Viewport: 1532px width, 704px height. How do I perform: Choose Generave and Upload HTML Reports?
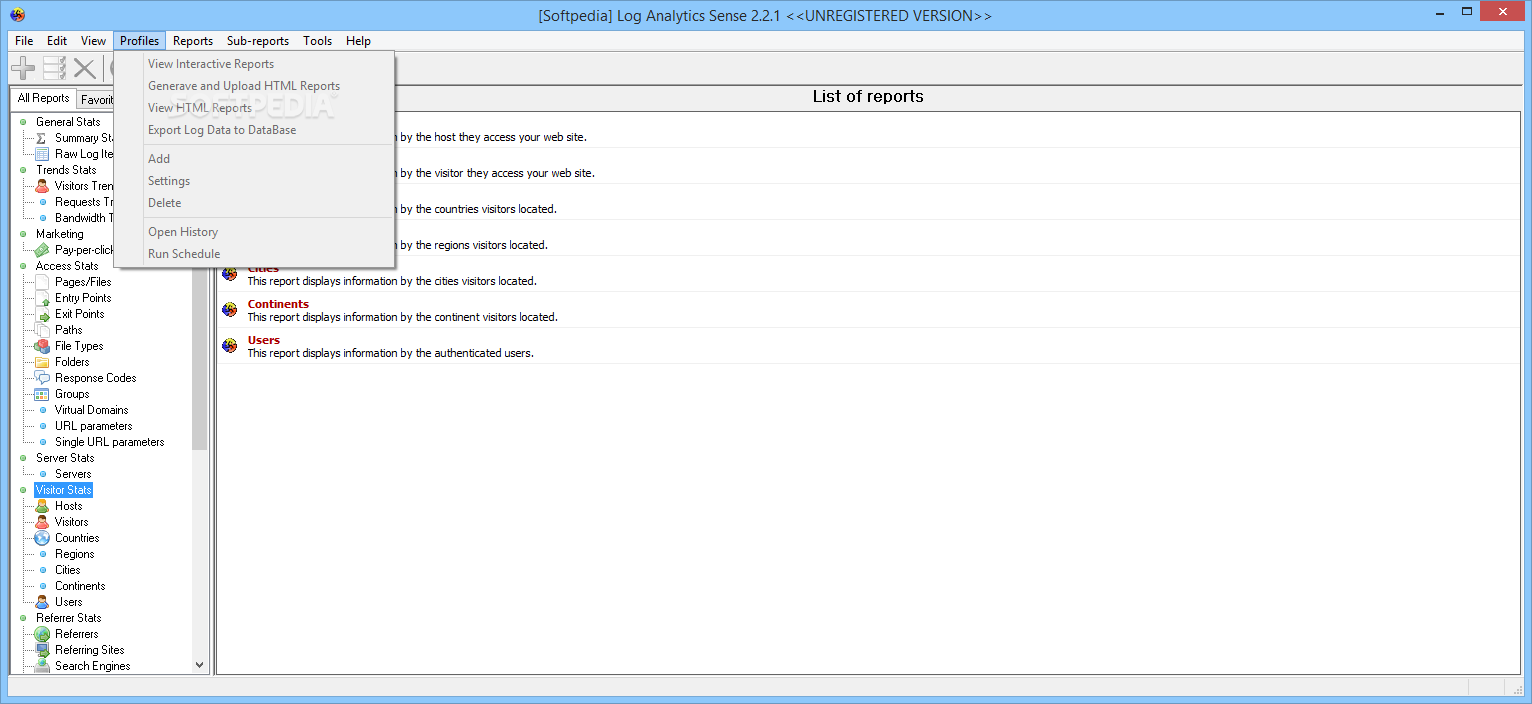(x=255, y=86)
